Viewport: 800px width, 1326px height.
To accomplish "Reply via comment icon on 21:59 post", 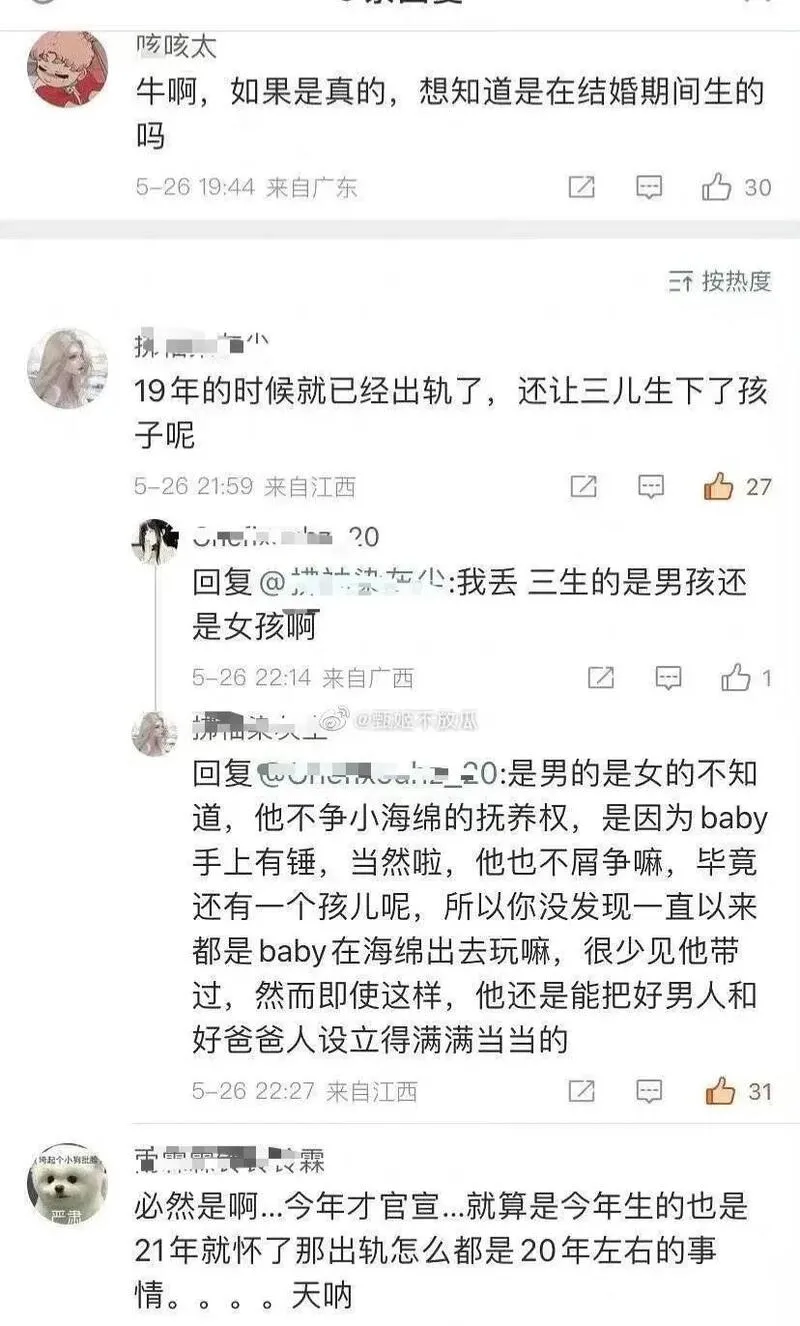I will tap(651, 487).
